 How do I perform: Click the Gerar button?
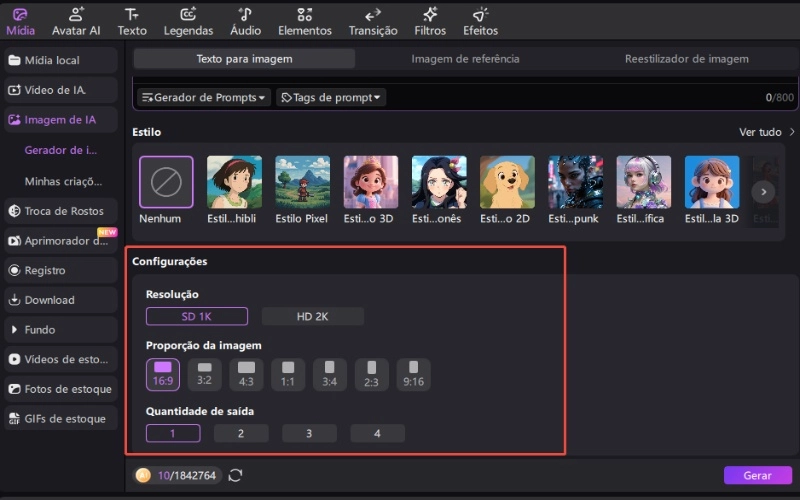click(x=758, y=476)
